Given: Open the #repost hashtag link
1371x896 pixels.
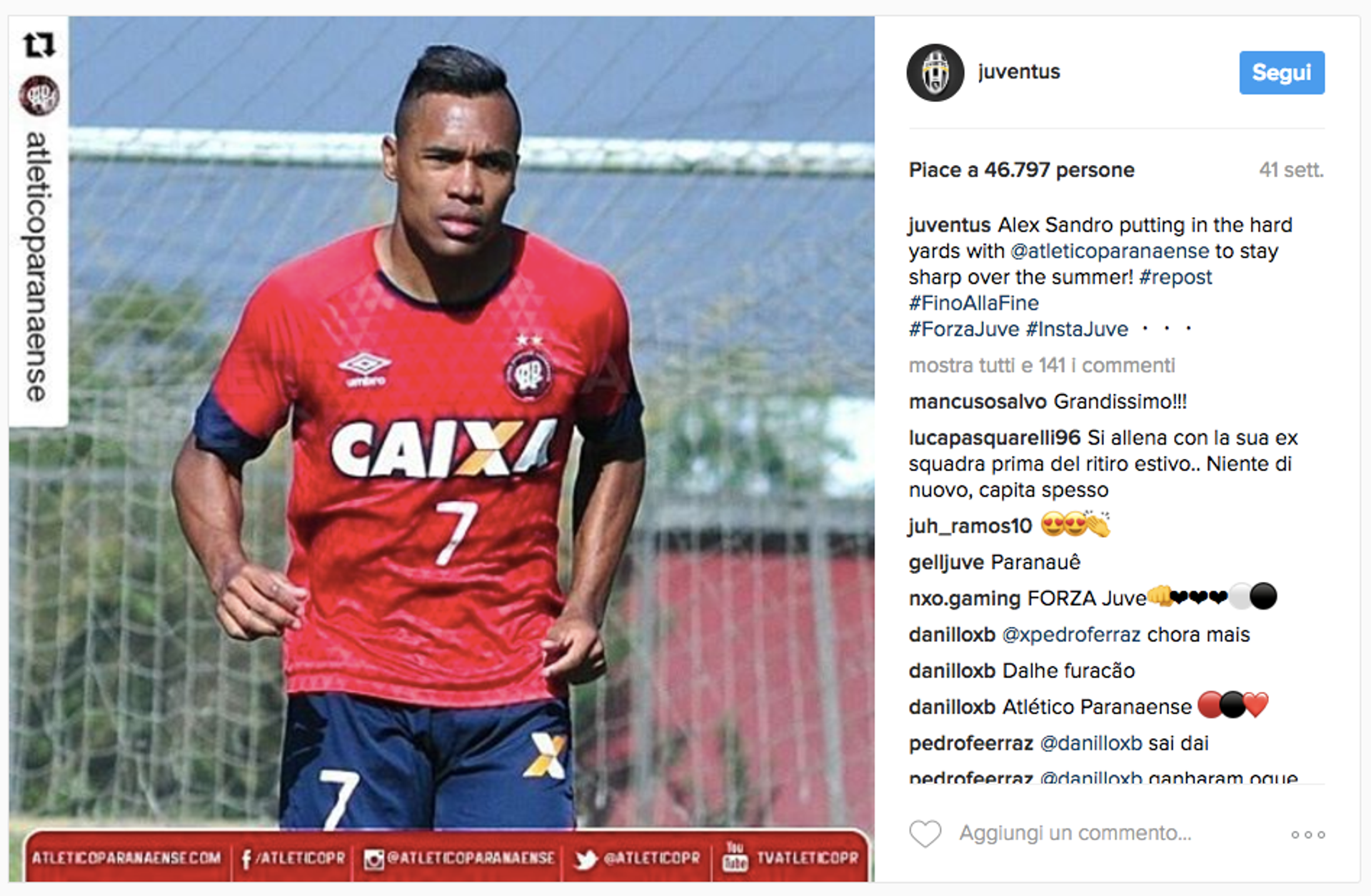Looking at the screenshot, I should pyautogui.click(x=1175, y=277).
